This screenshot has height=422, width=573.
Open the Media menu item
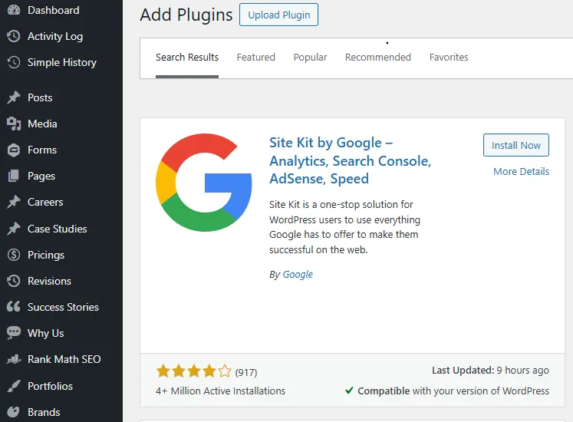(x=42, y=124)
